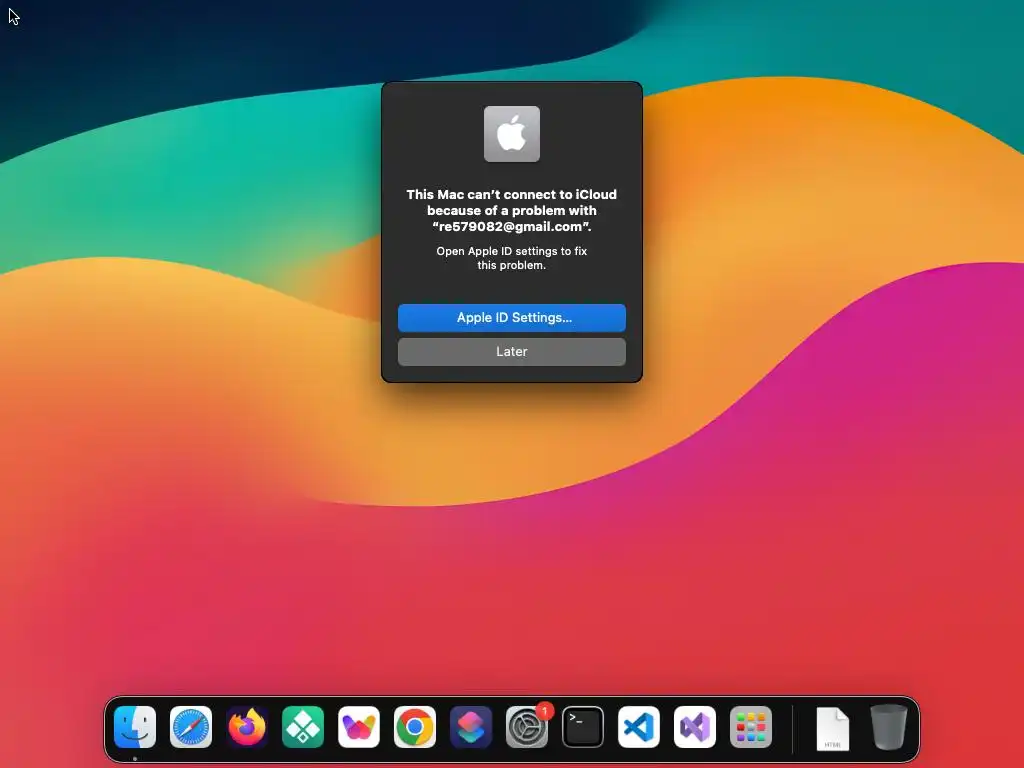1024x768 pixels.
Task: Open System Settings with notification badge
Action: pos(527,726)
